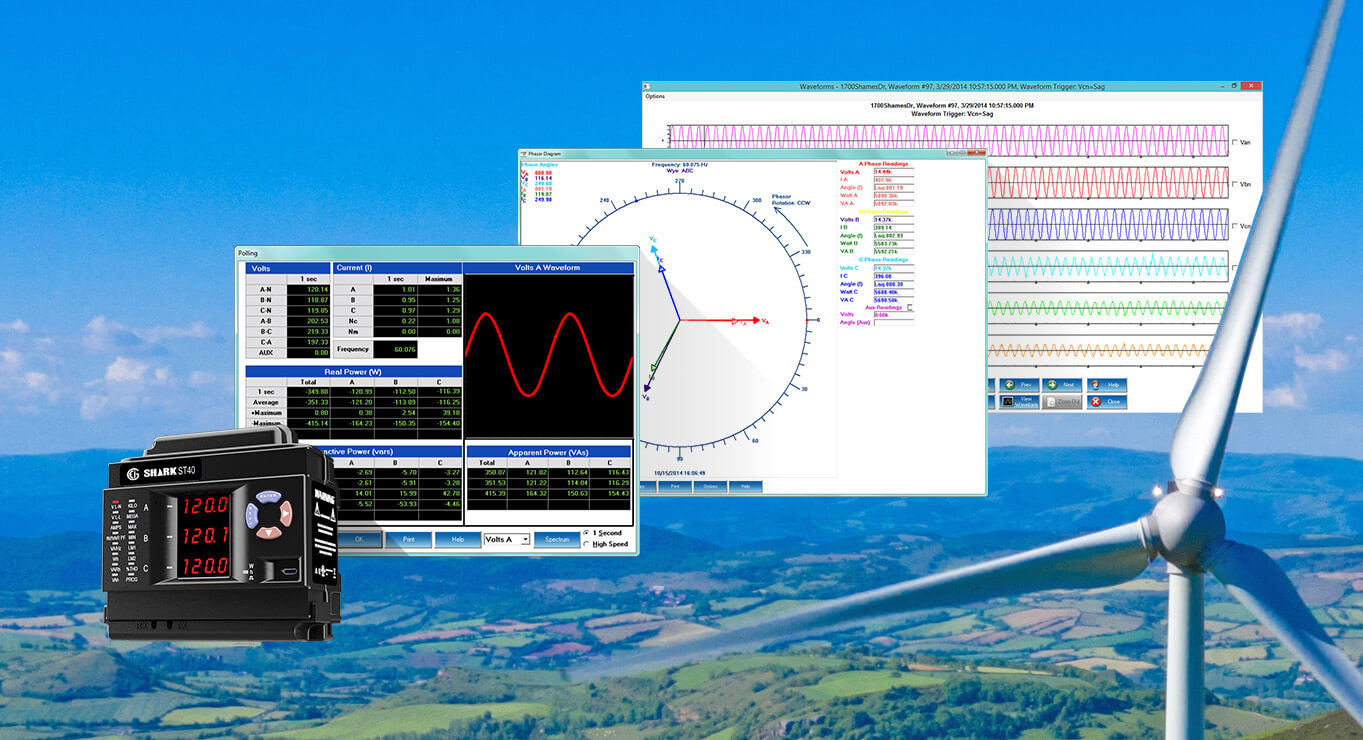Maximize the Waveforms window
1363x740 pixels.
(1234, 86)
